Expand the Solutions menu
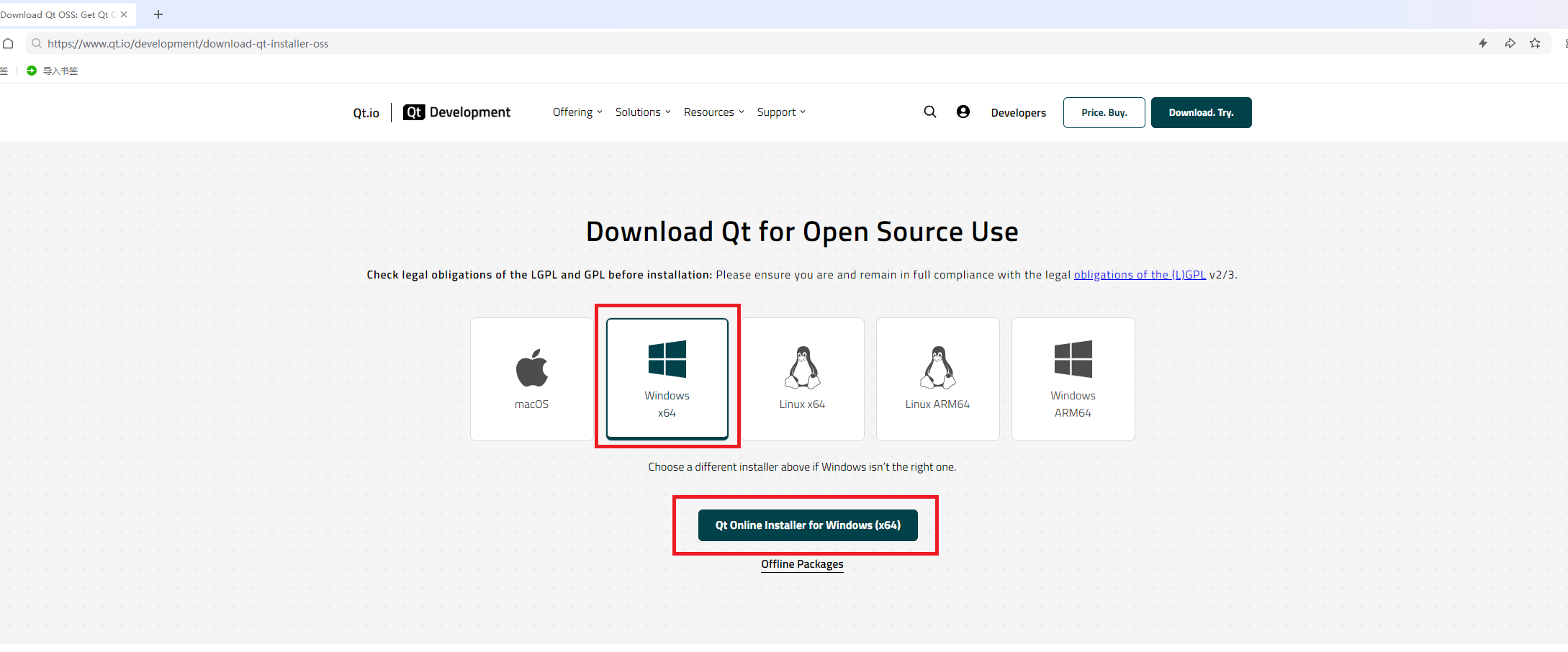The image size is (1568, 652). (643, 112)
